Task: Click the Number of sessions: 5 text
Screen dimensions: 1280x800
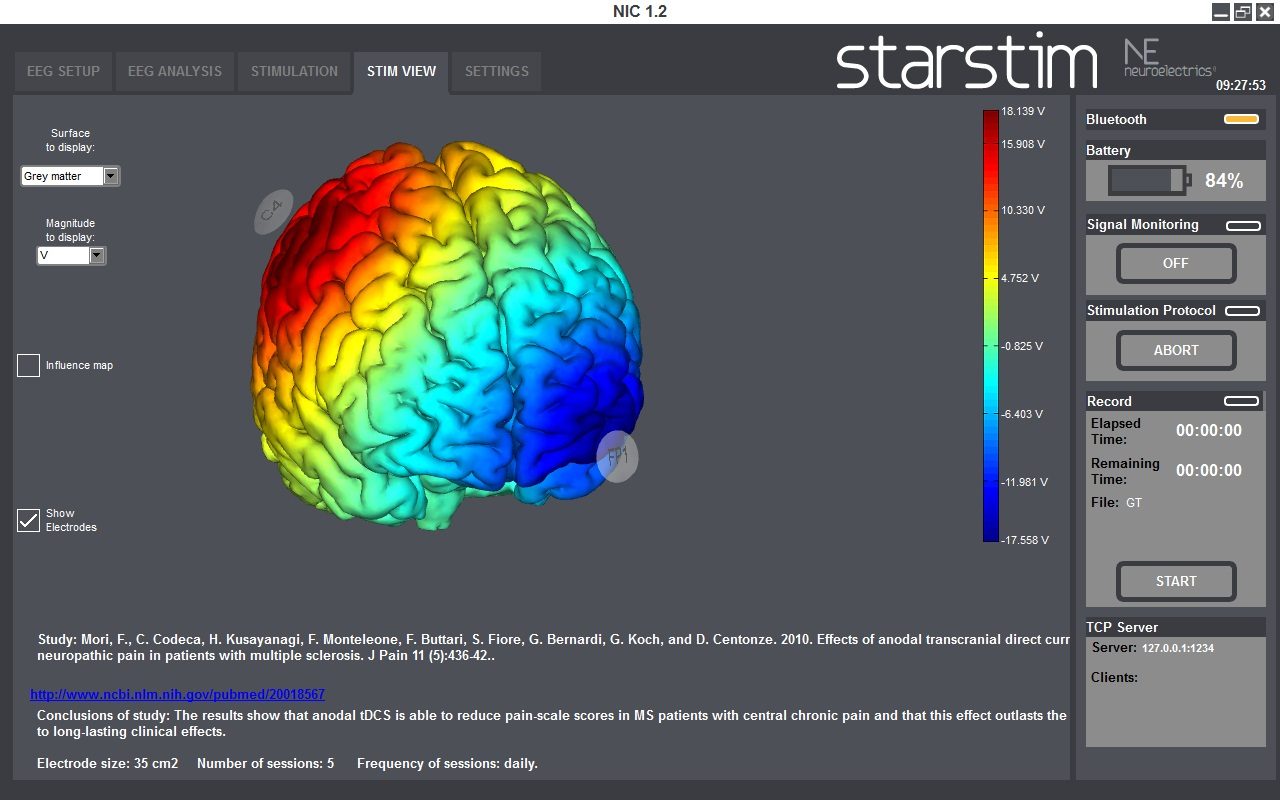Action: coord(265,763)
